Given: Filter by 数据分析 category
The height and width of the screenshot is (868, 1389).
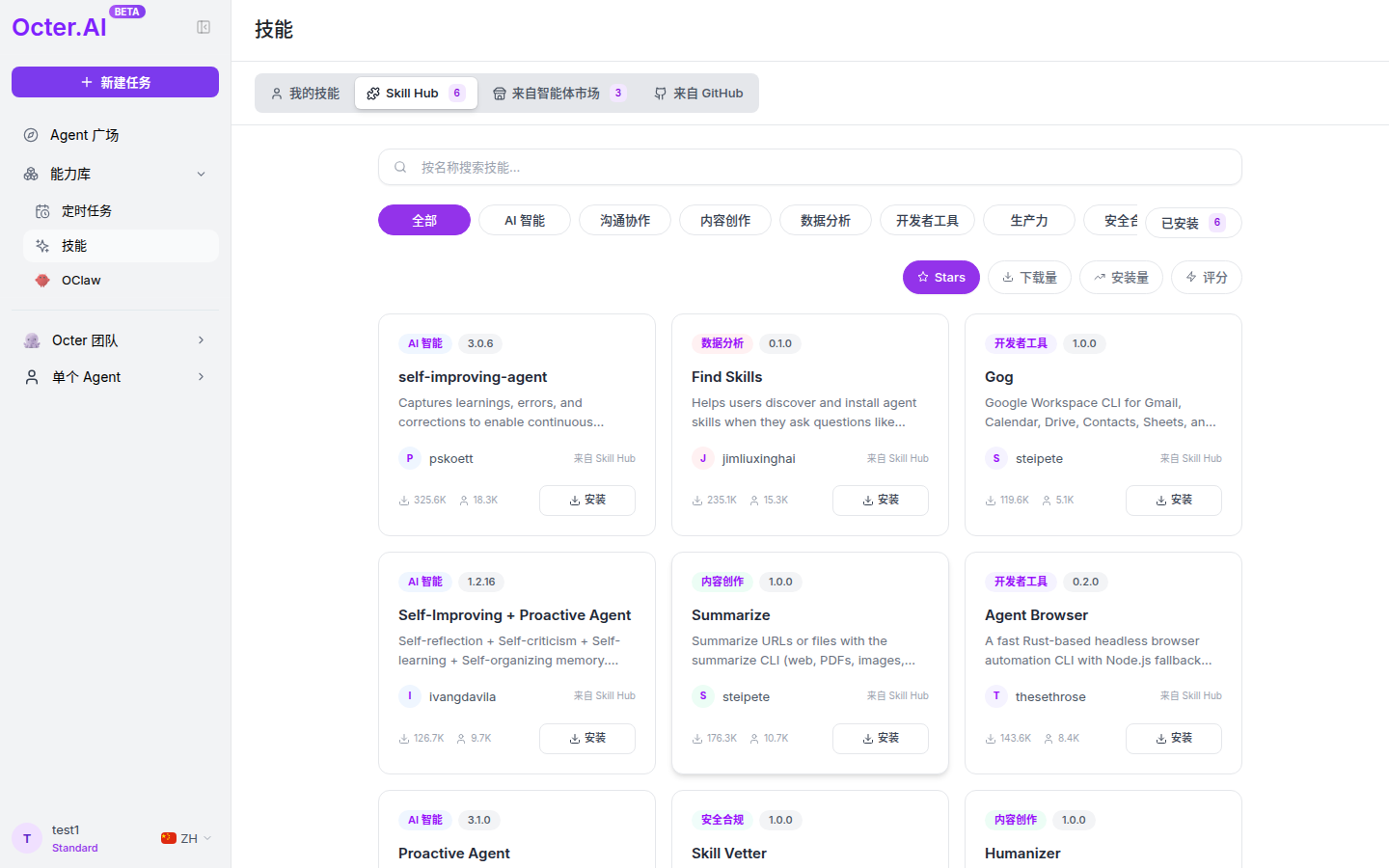Looking at the screenshot, I should click(x=826, y=220).
